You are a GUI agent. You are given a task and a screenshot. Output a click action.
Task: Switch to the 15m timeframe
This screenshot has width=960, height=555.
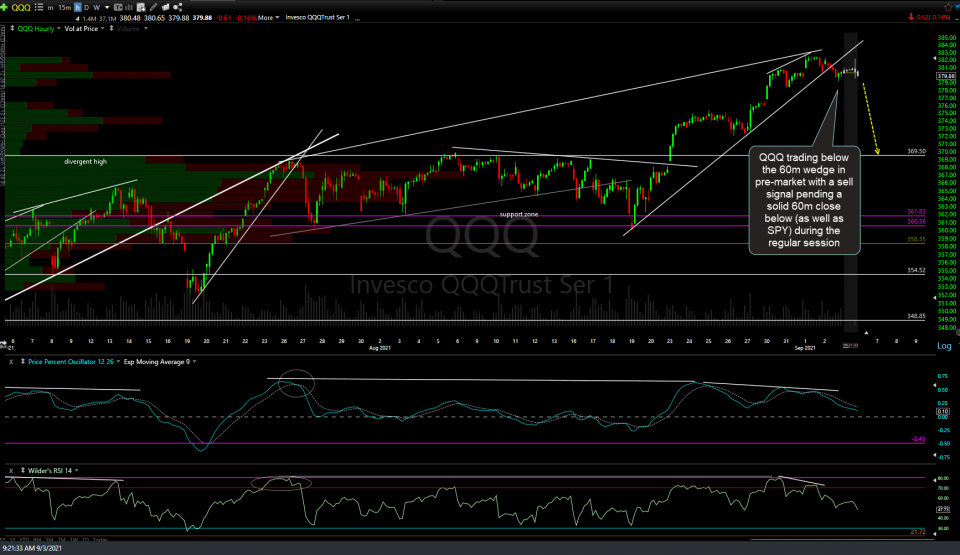[x=64, y=8]
